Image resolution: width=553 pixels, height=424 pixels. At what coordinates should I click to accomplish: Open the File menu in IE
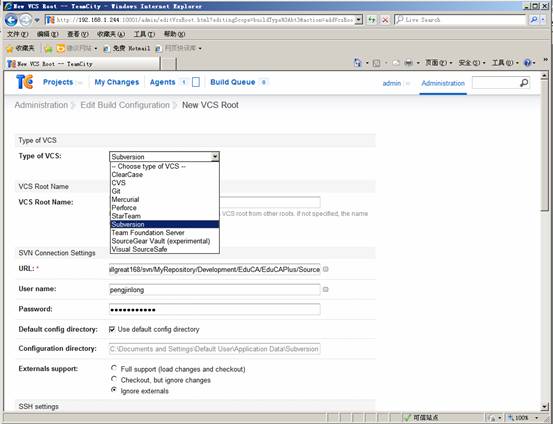coord(17,34)
